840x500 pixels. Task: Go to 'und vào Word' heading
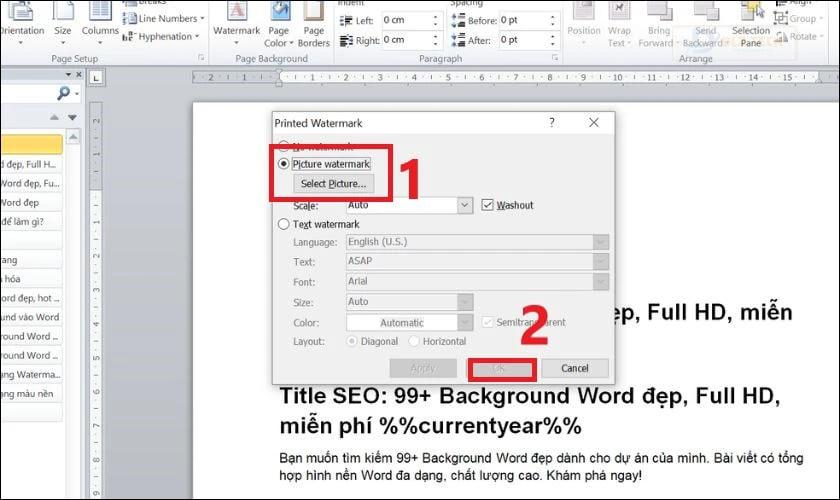(31, 317)
